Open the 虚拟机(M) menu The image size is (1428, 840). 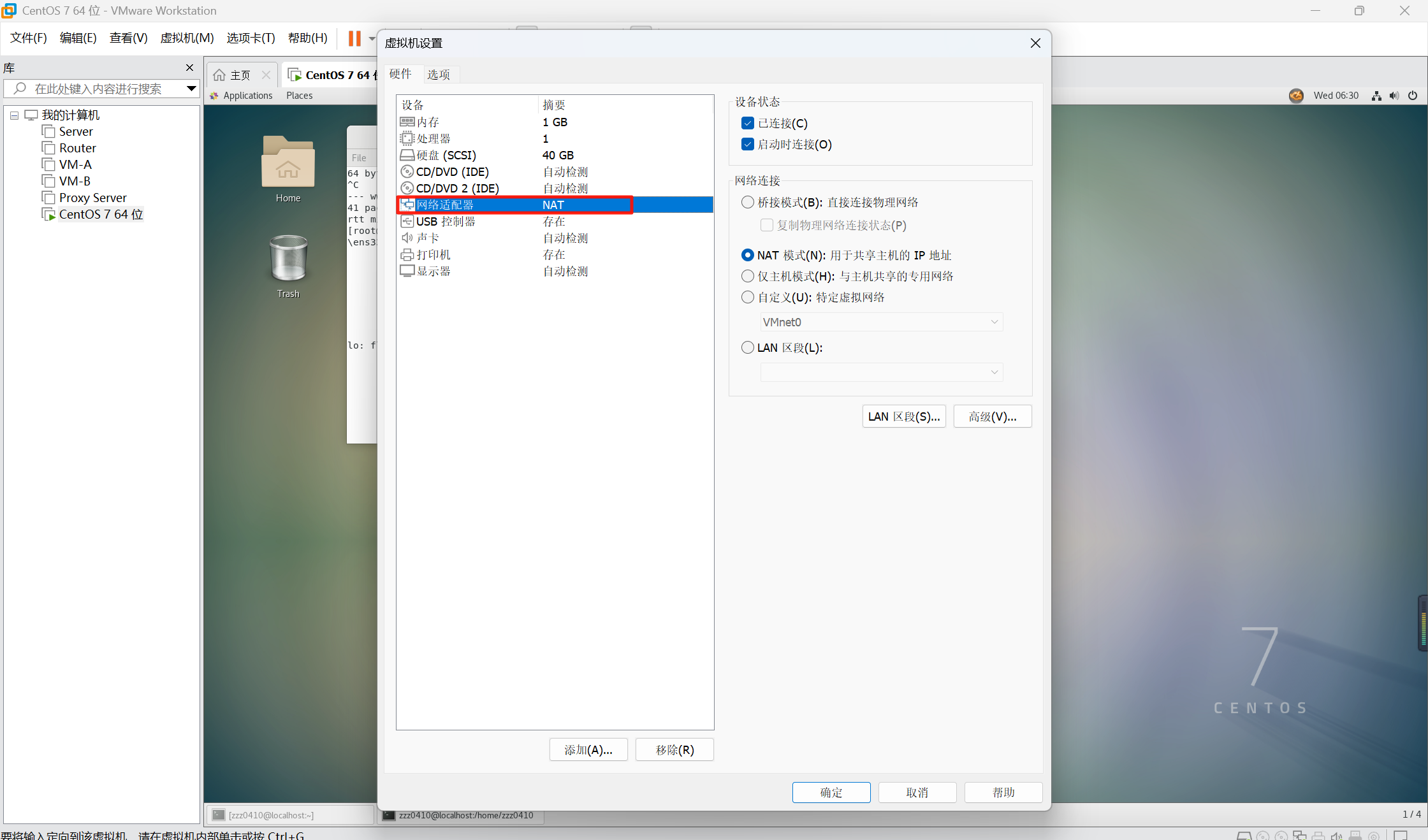click(x=186, y=38)
